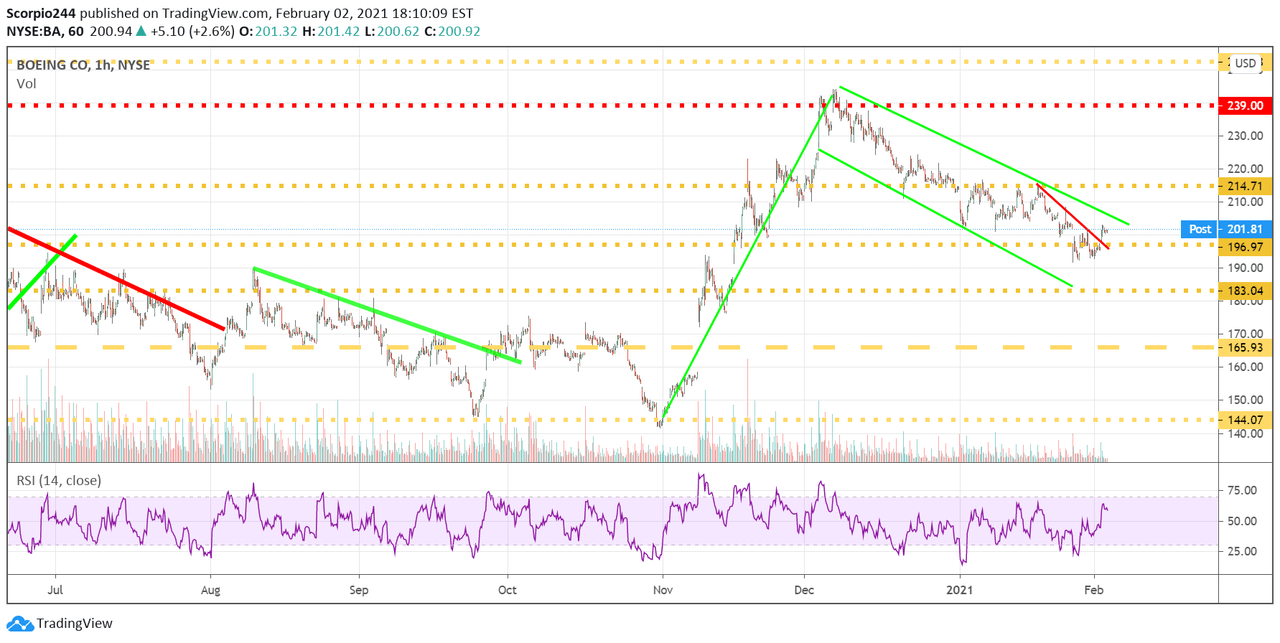
Task: Click the USD currency label
Action: point(1245,63)
